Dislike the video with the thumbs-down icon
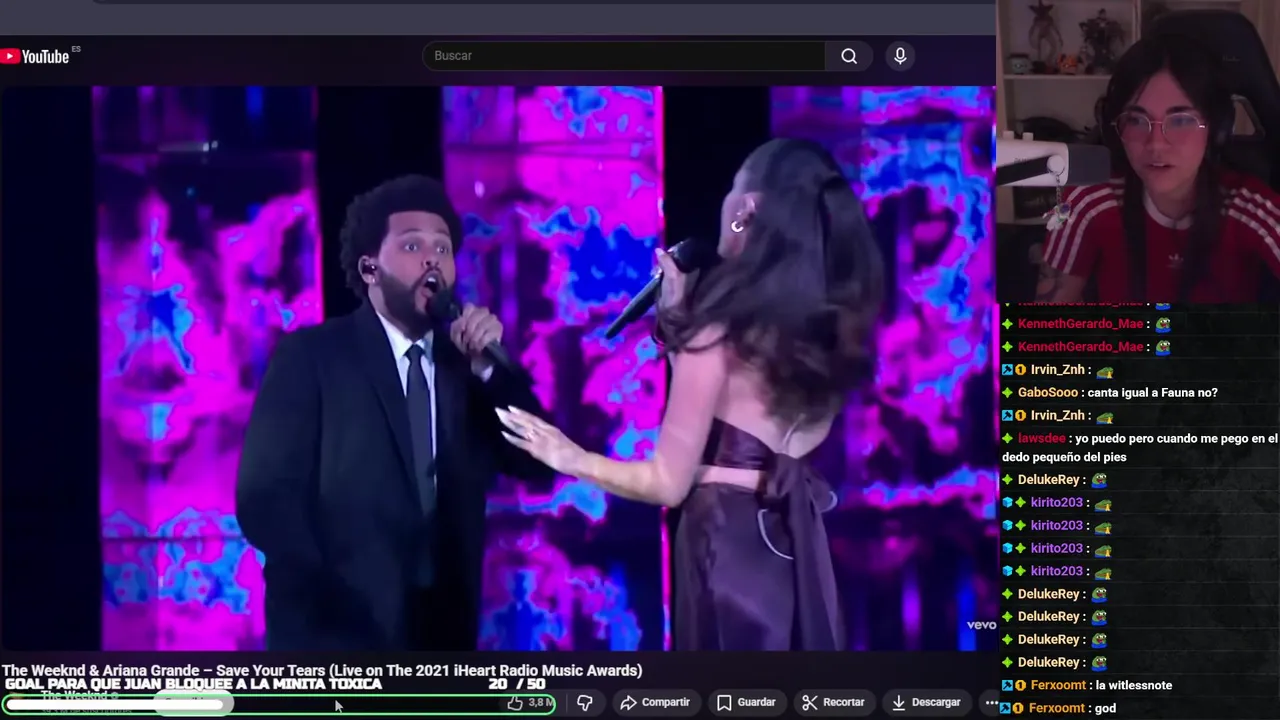 coord(585,703)
